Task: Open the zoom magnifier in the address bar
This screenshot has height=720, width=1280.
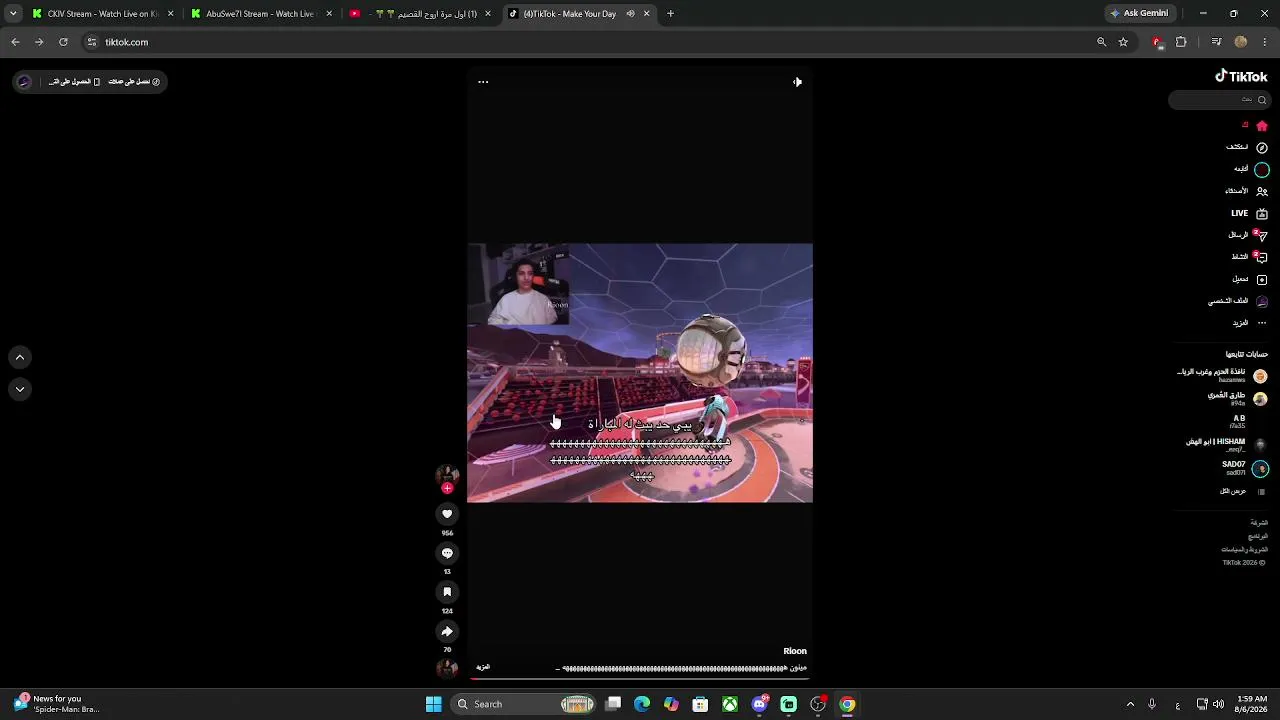Action: [x=1102, y=42]
